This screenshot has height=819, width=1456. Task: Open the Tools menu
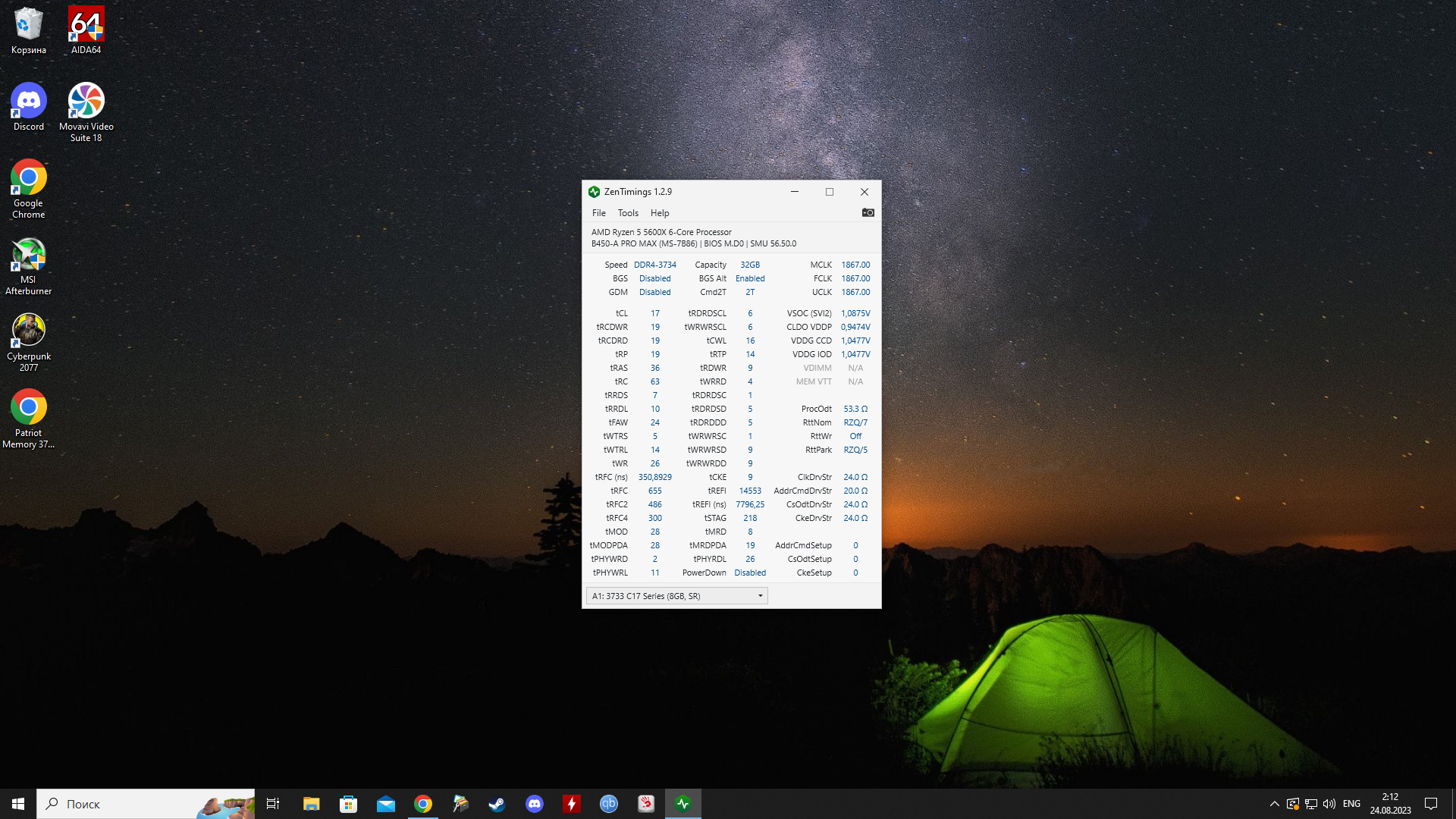click(x=628, y=213)
